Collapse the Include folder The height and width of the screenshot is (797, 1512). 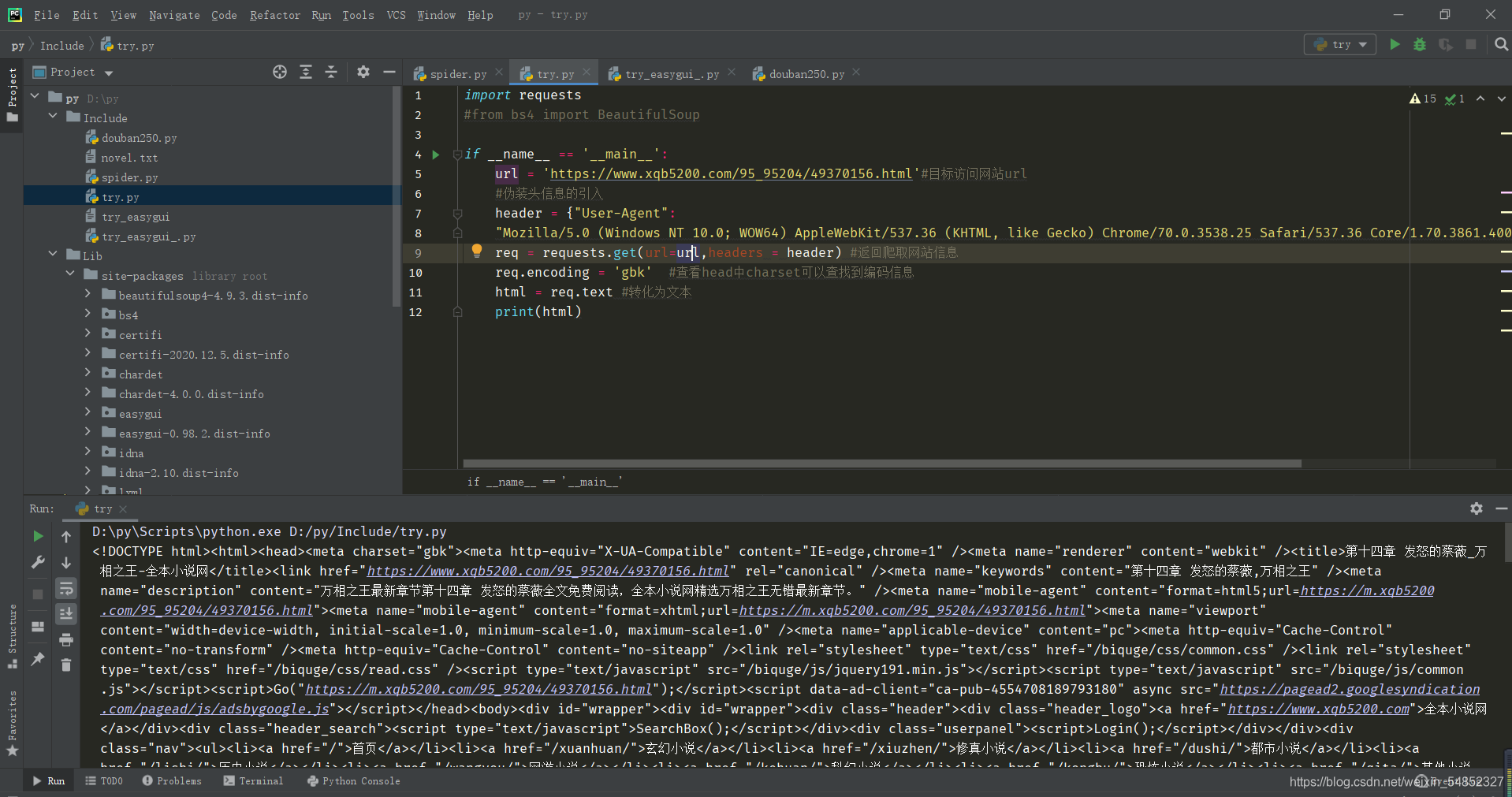coord(53,116)
